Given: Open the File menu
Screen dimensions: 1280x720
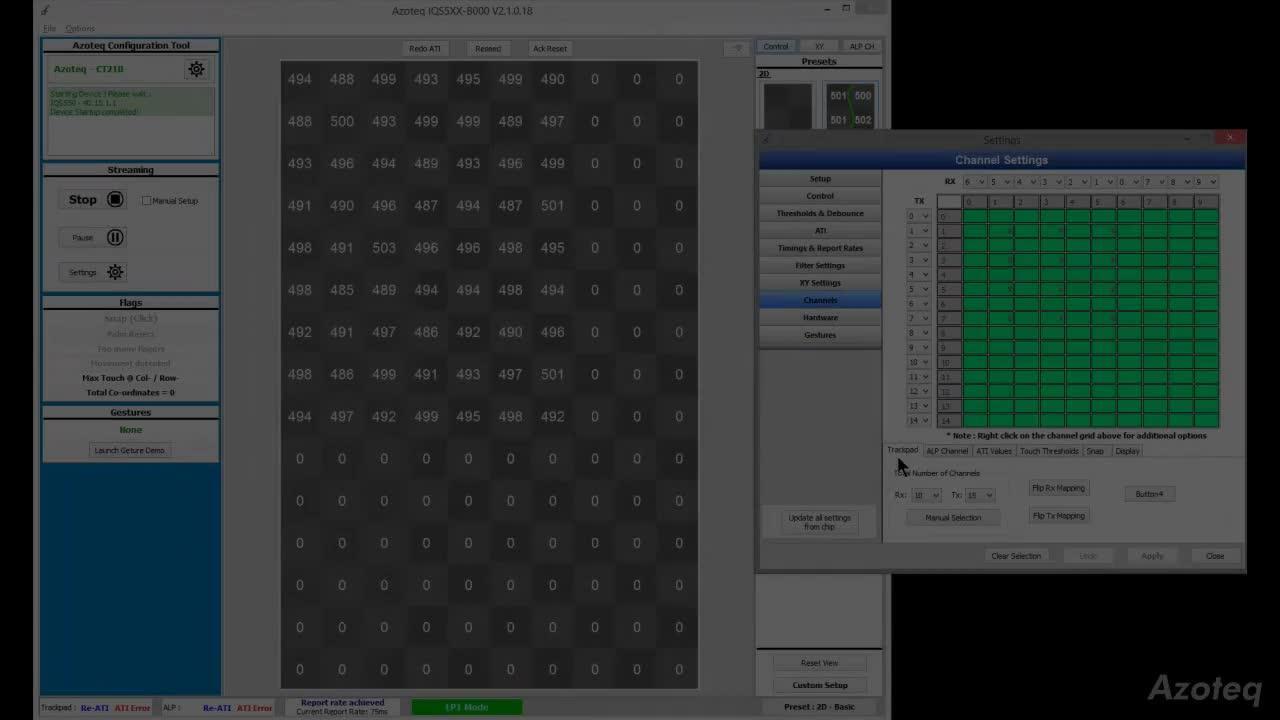Looking at the screenshot, I should coord(49,28).
